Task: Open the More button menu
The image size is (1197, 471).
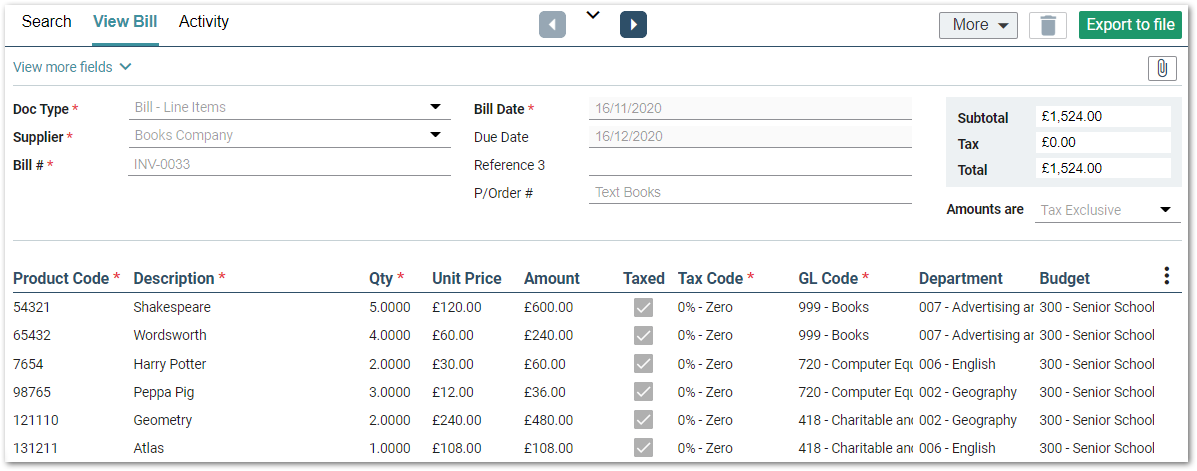Action: tap(978, 25)
